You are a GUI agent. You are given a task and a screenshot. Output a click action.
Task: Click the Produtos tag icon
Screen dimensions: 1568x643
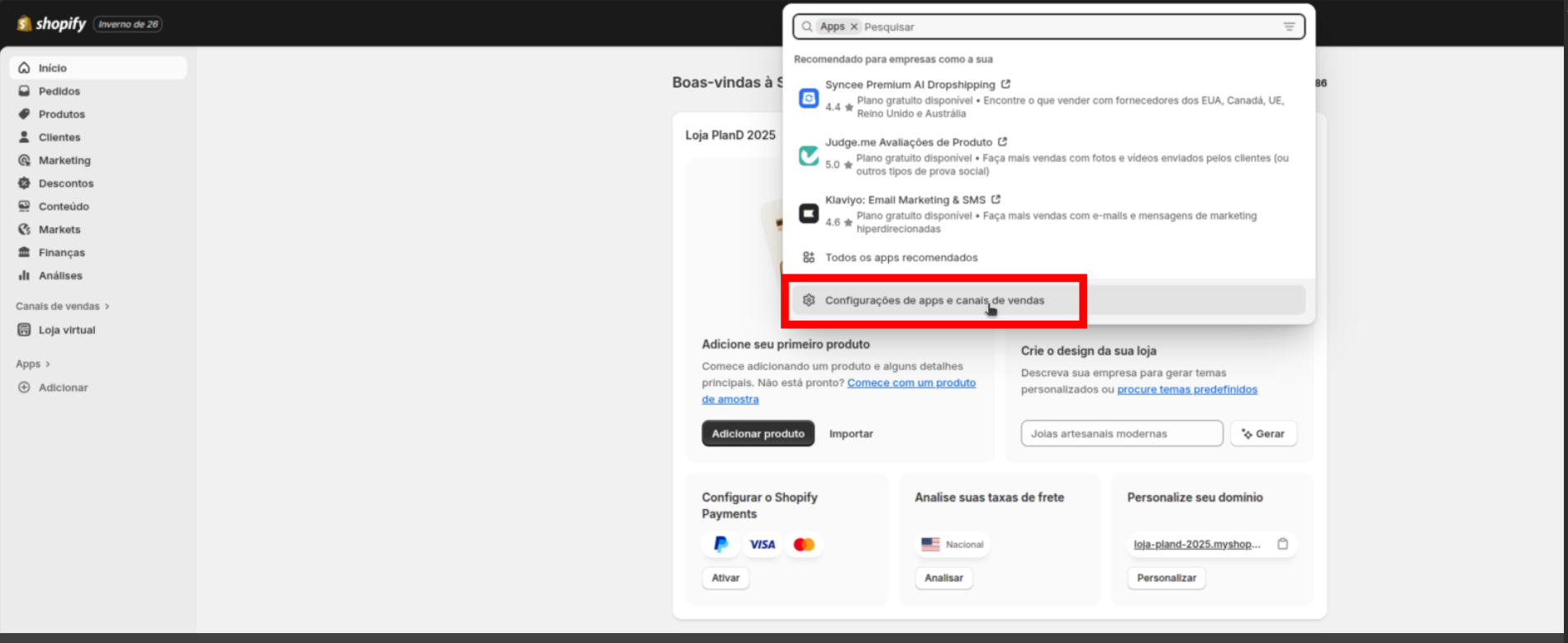pyautogui.click(x=24, y=114)
